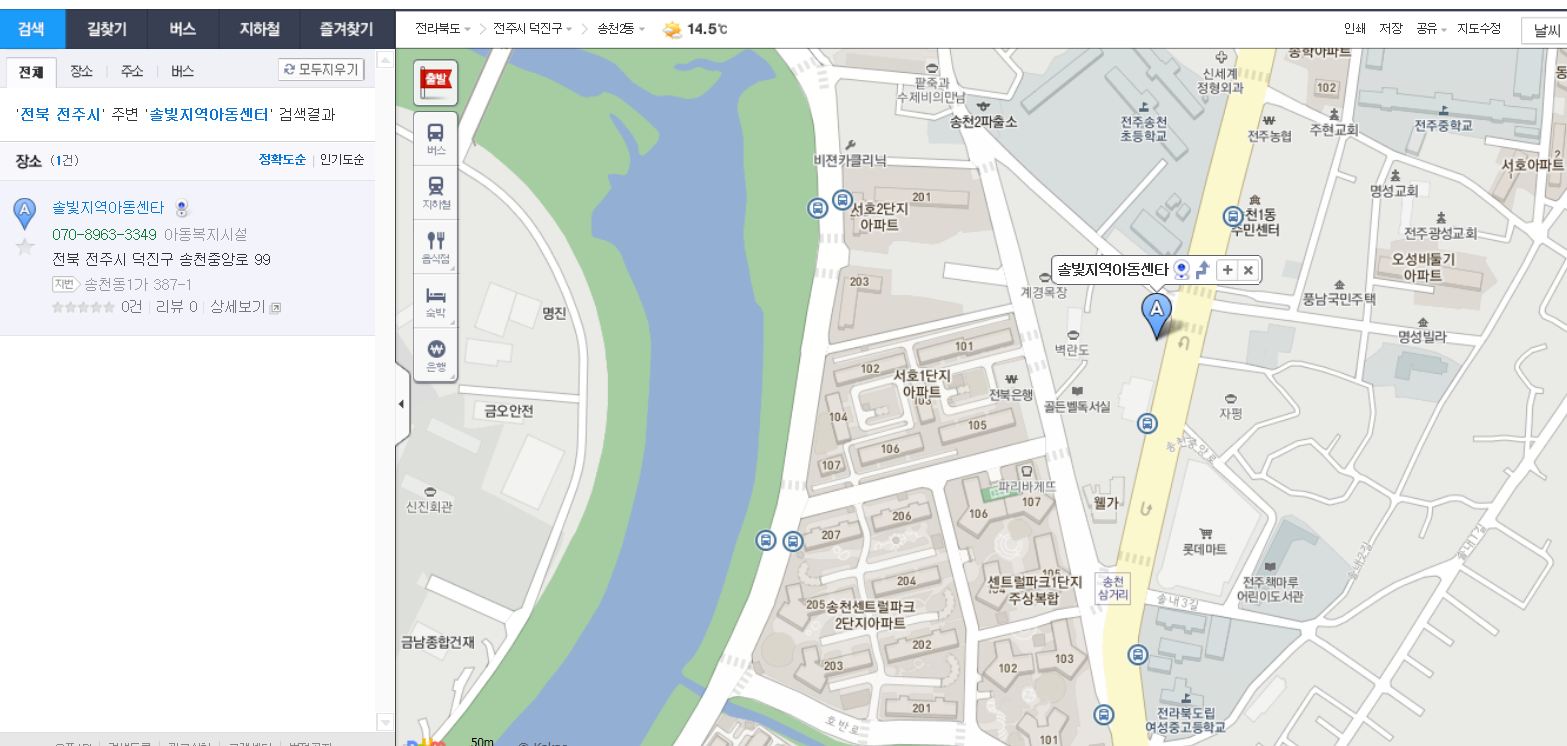This screenshot has height=746, width=1567.
Task: Click the weather icon showing 14.5℃
Action: pyautogui.click(x=672, y=30)
